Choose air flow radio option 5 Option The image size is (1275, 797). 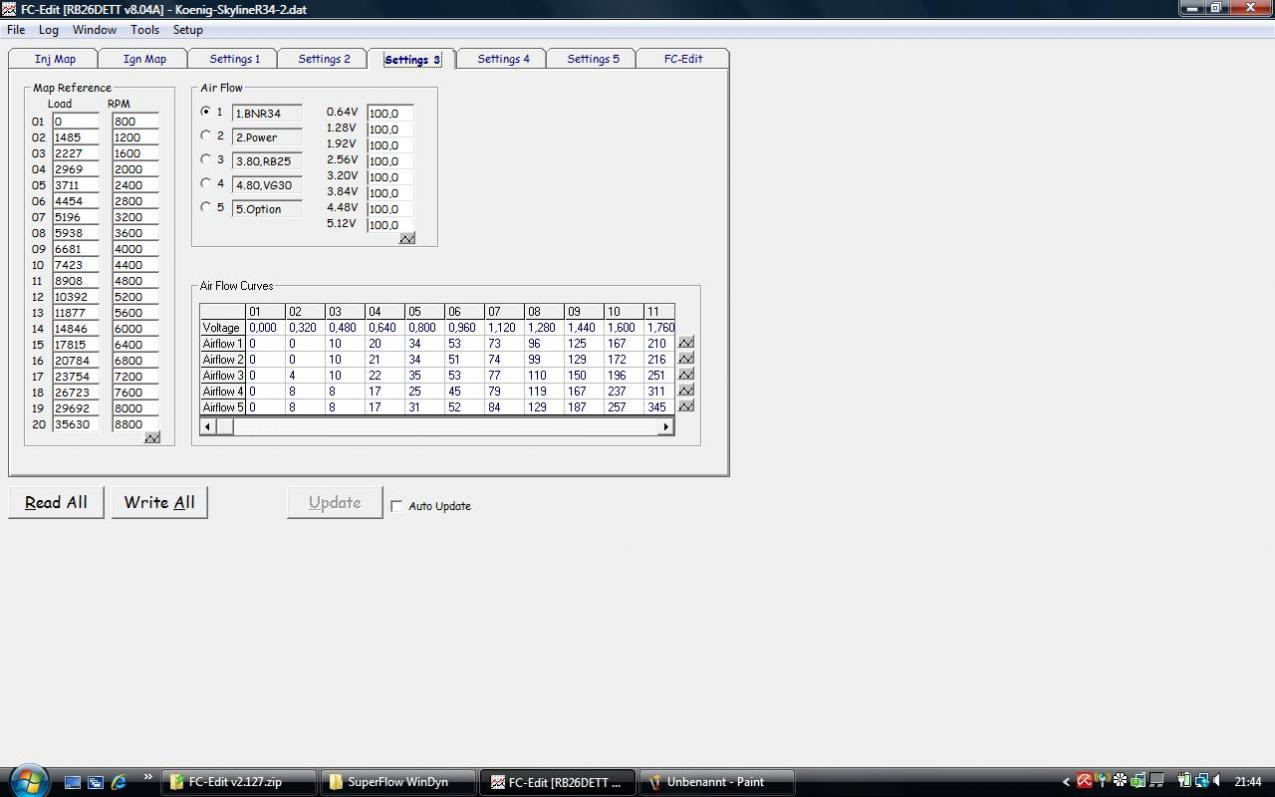point(206,208)
